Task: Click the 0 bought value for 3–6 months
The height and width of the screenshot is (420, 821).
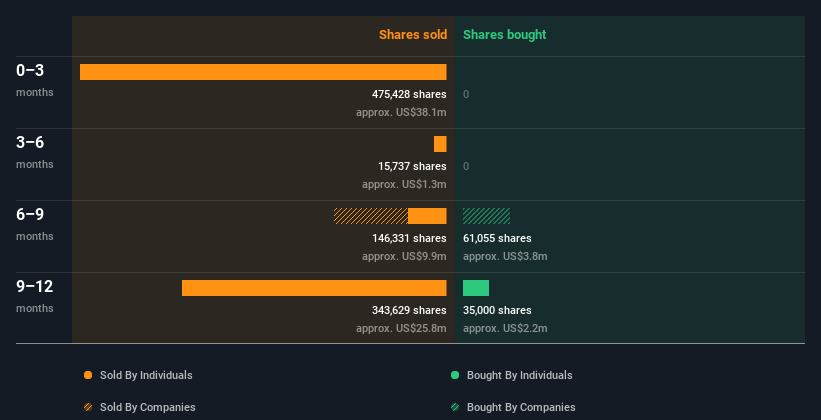Action: [466, 166]
